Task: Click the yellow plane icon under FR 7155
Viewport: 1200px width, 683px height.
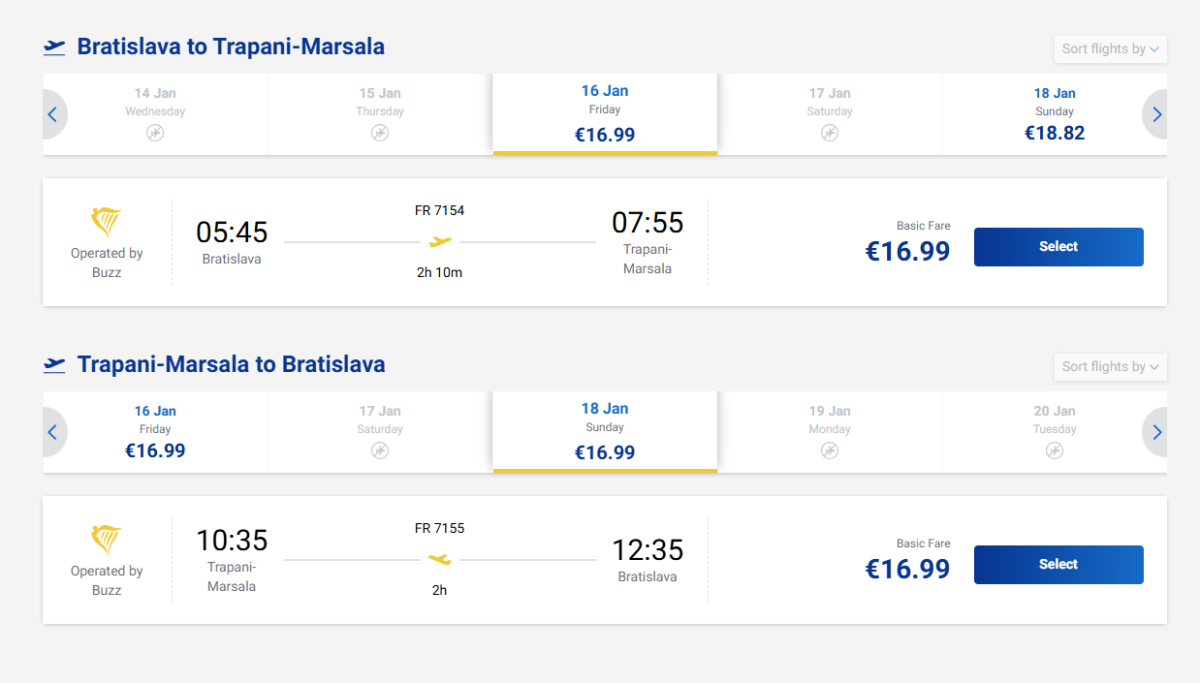Action: click(x=440, y=560)
